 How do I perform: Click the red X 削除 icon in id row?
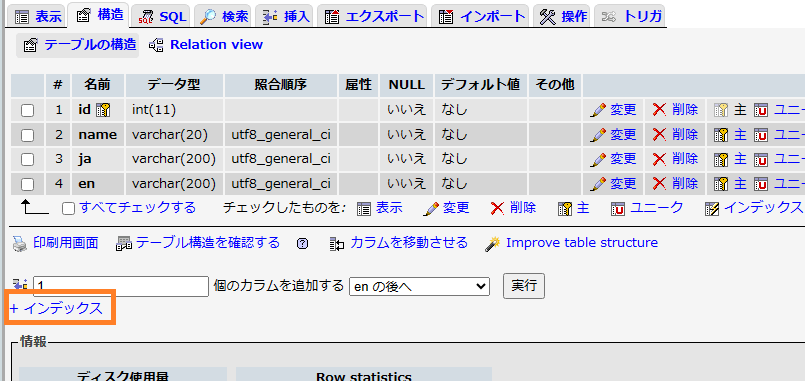pos(659,109)
